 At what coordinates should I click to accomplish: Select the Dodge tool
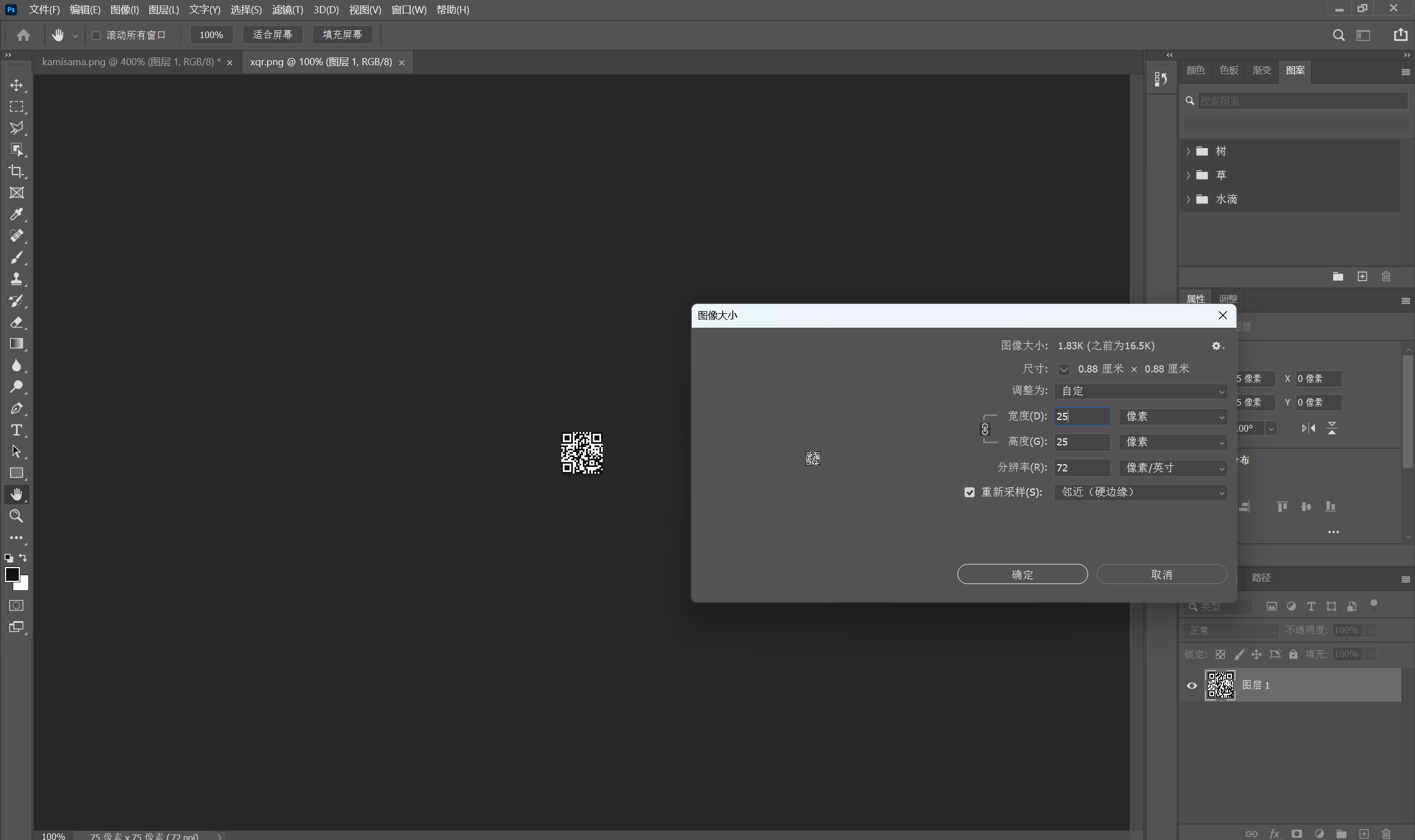click(17, 387)
